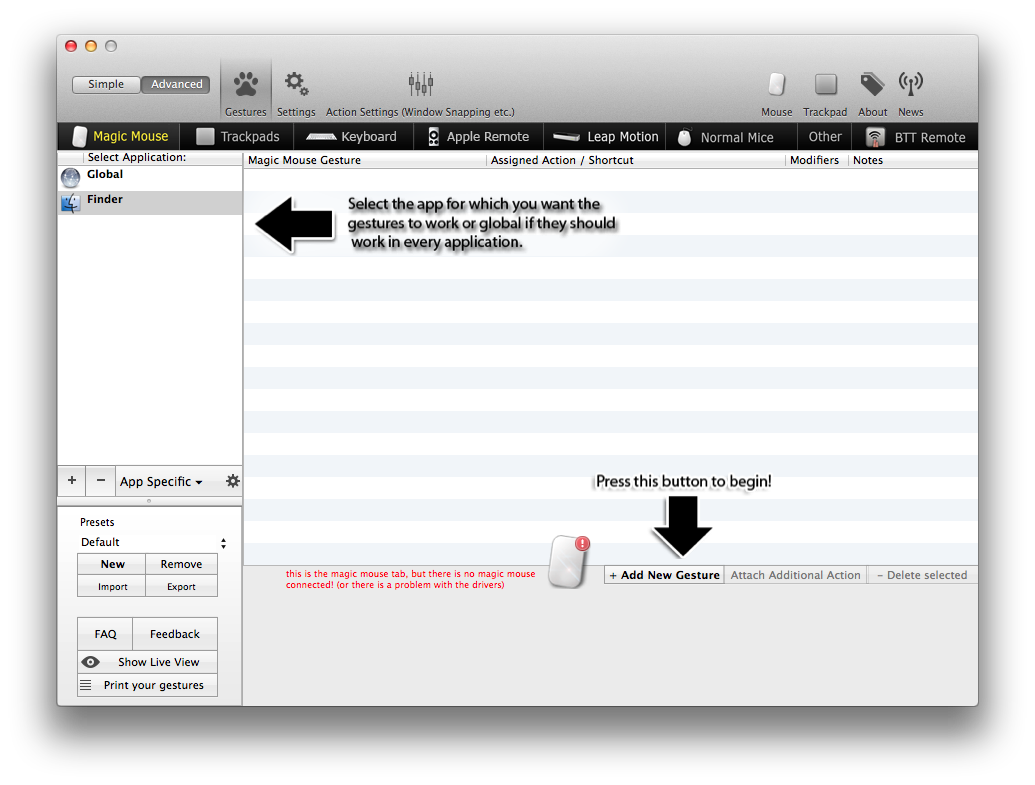This screenshot has width=1035, height=785.
Task: Open the About tag icon
Action: [x=872, y=85]
